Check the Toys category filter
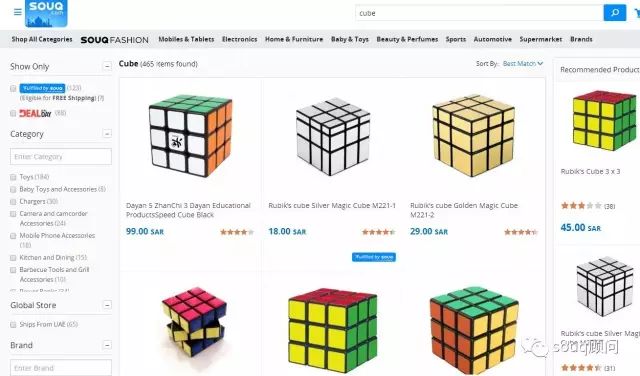640x376 pixels. [x=13, y=177]
